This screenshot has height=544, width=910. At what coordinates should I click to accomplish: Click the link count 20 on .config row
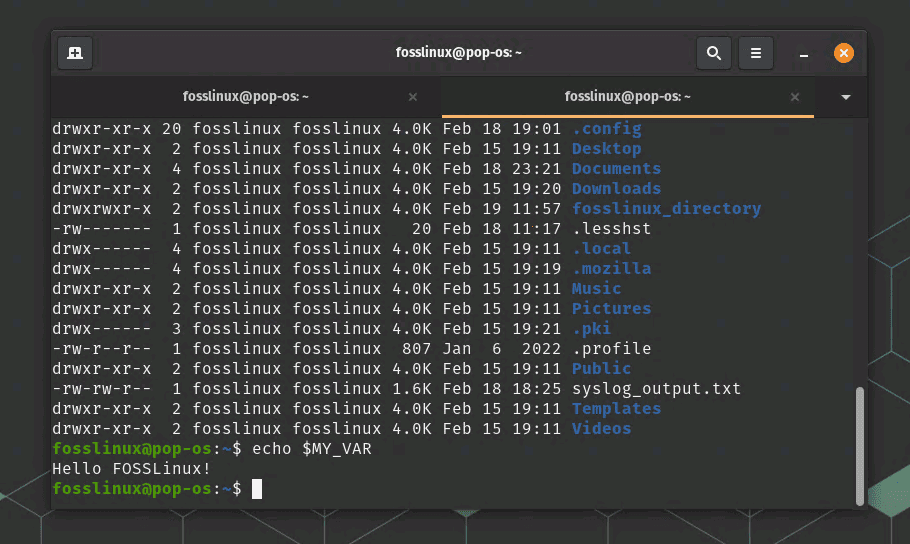coord(172,128)
